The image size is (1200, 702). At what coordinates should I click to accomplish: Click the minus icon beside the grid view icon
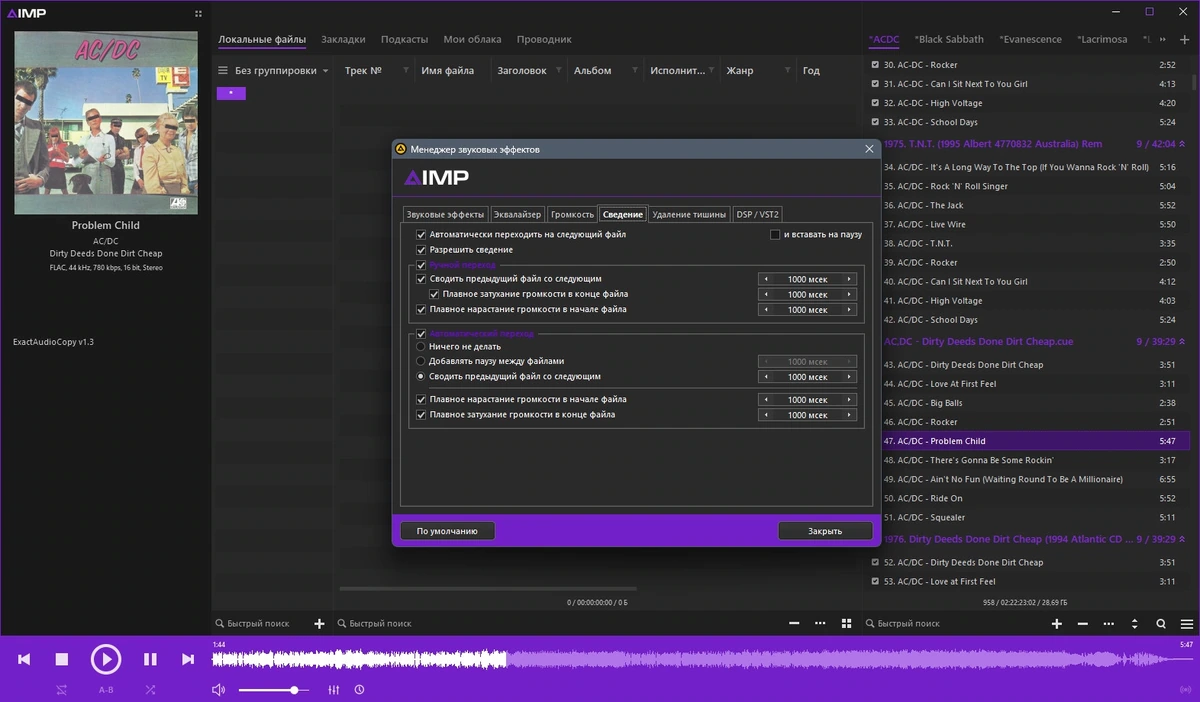(795, 623)
